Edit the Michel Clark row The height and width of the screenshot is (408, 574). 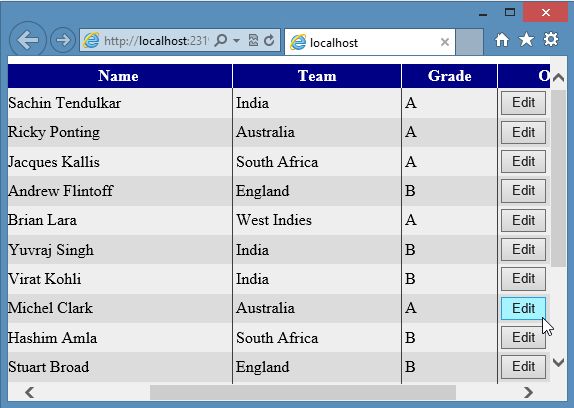point(523,308)
